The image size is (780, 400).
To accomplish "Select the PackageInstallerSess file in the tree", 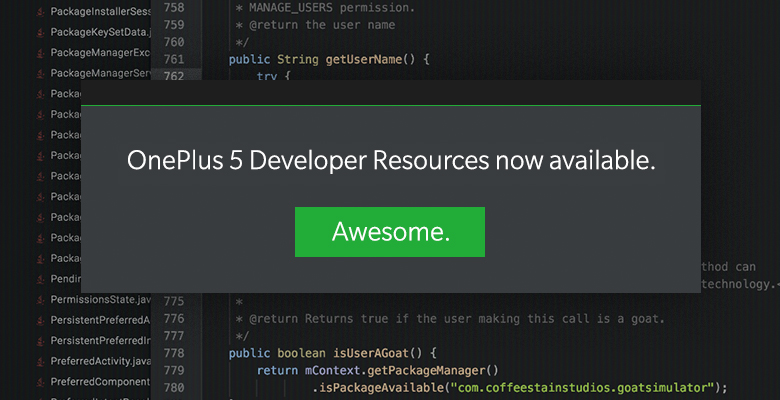I will pyautogui.click(x=100, y=11).
